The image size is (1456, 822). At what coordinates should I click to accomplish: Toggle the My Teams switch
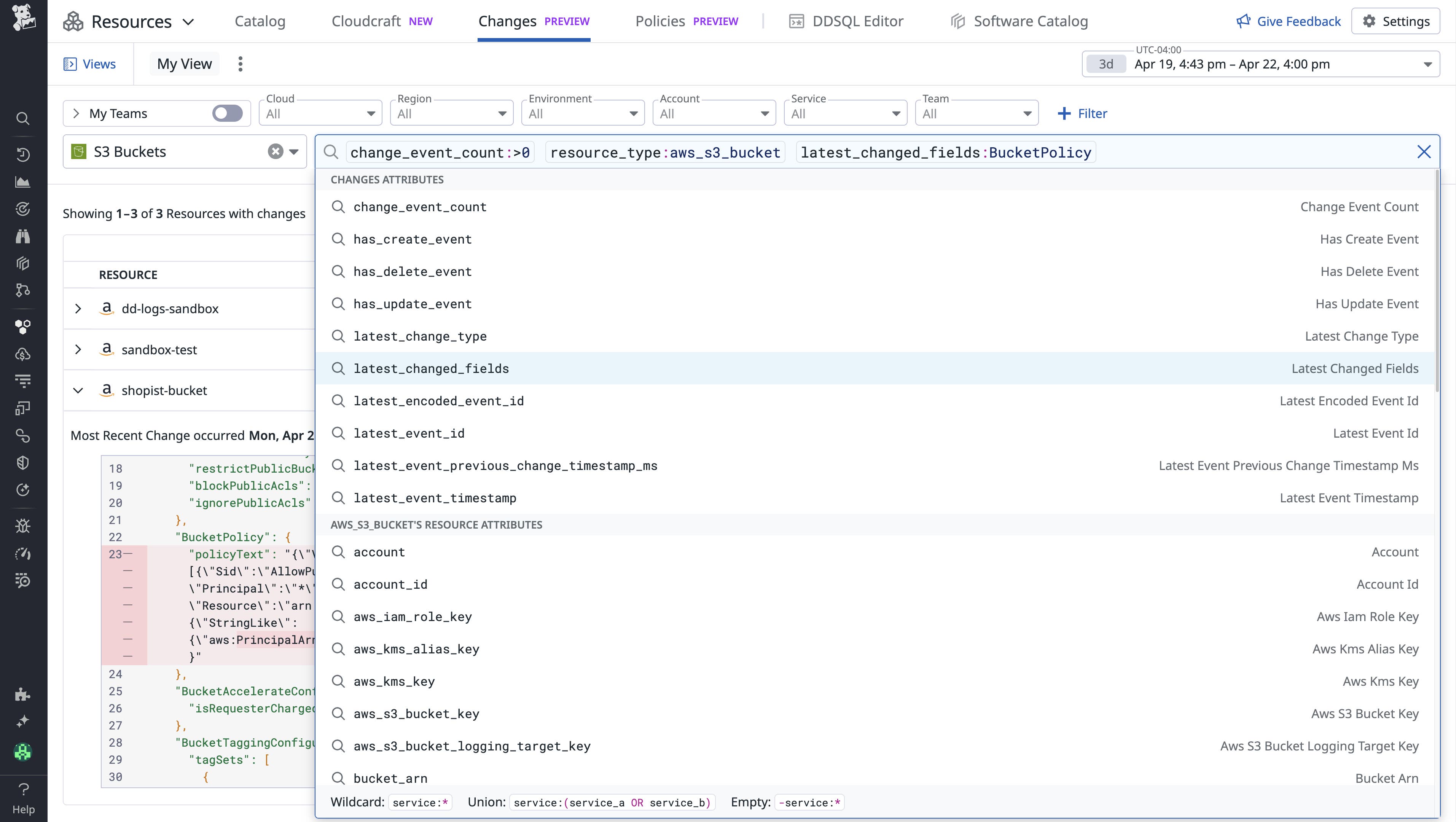coord(227,113)
